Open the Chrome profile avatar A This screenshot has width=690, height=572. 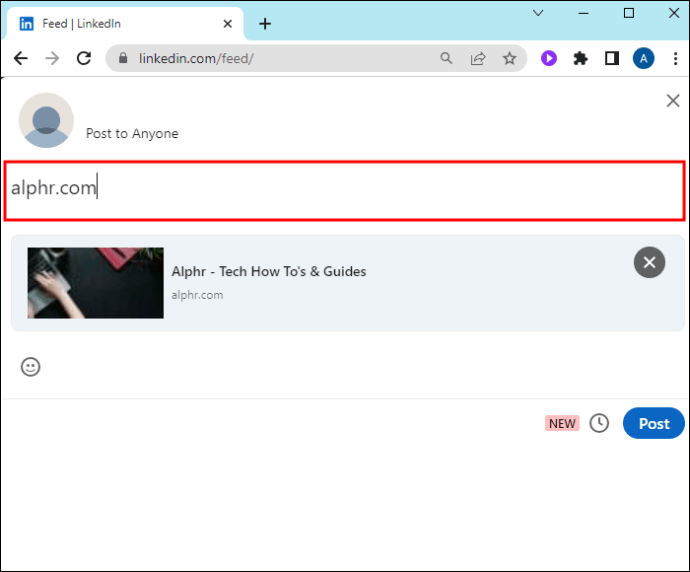tap(643, 58)
